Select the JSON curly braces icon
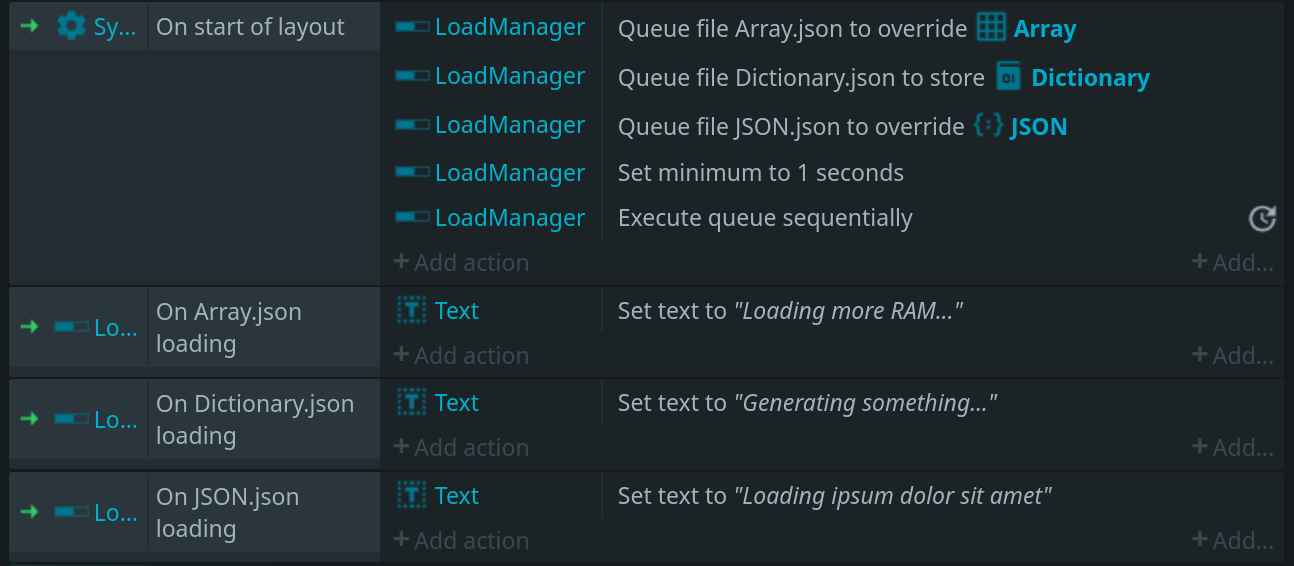 (x=988, y=125)
